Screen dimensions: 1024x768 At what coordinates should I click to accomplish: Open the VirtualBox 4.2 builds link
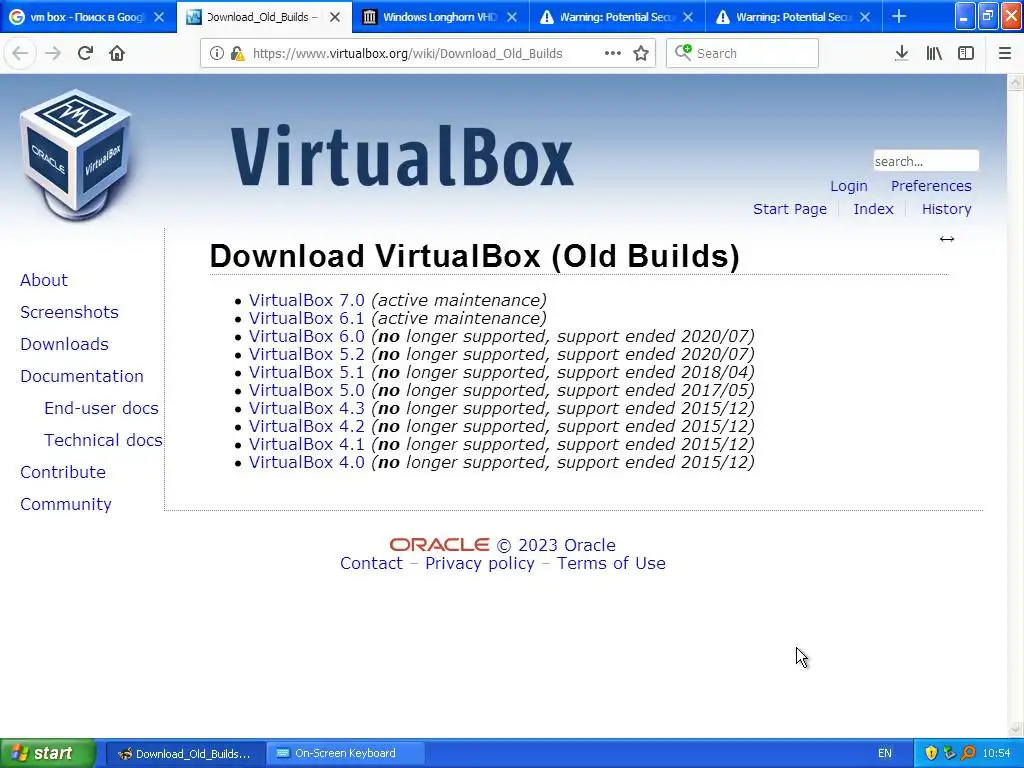tap(306, 426)
